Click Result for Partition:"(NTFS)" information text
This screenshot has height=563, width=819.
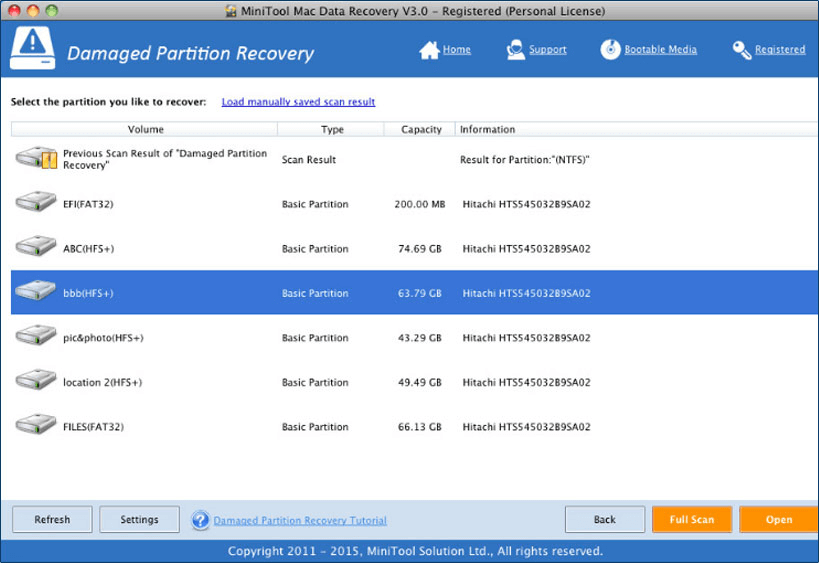524,160
